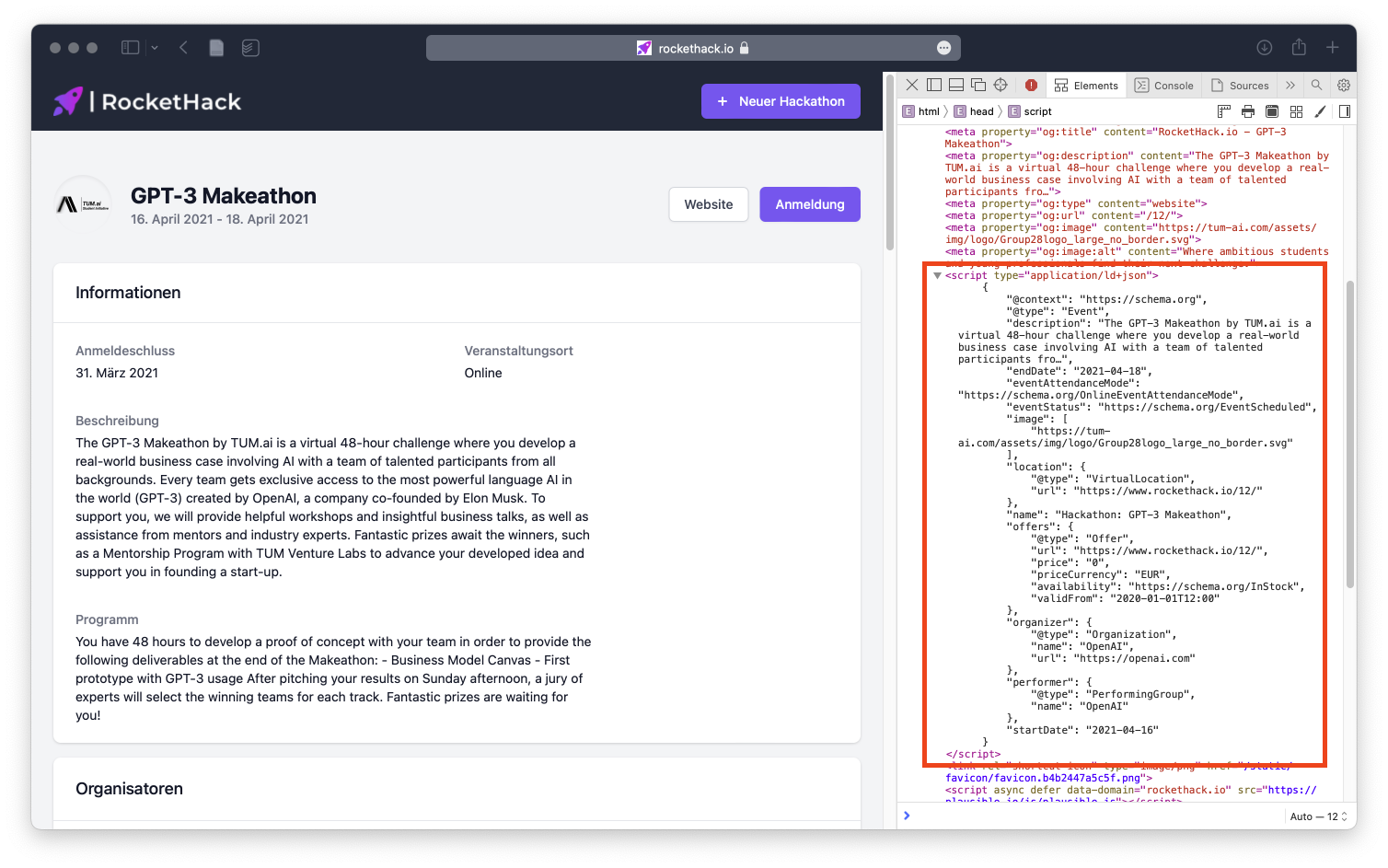The width and height of the screenshot is (1388, 868).
Task: Toggle the Safari sidebar button
Action: pos(131,48)
